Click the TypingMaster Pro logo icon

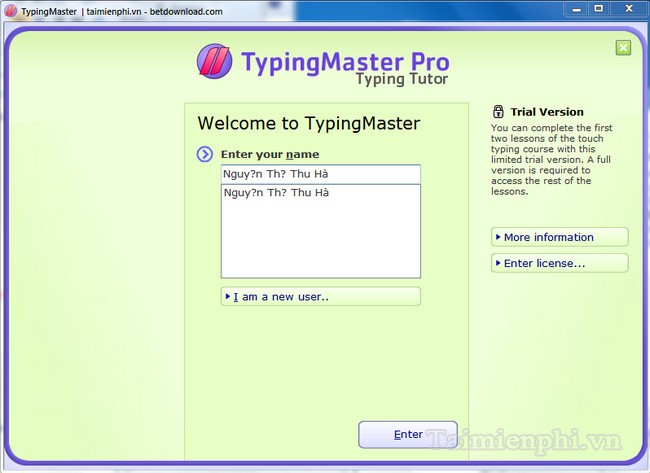coord(214,61)
